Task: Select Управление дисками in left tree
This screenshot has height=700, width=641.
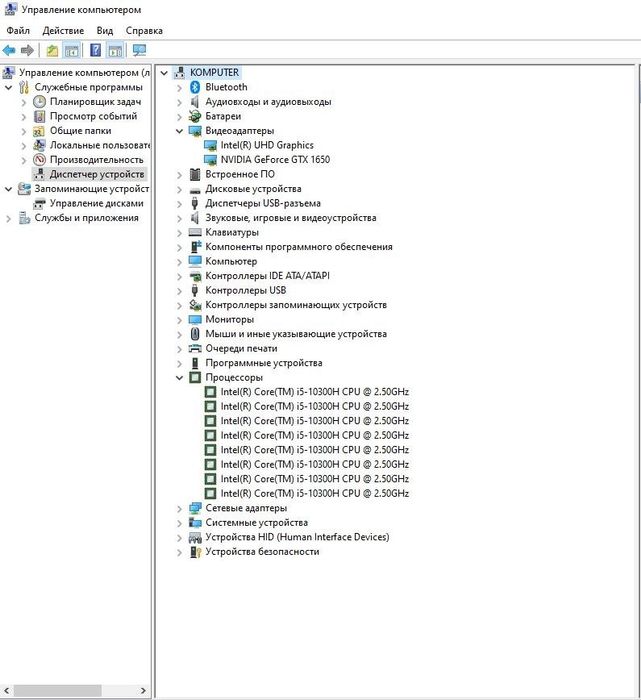Action: coord(96,203)
